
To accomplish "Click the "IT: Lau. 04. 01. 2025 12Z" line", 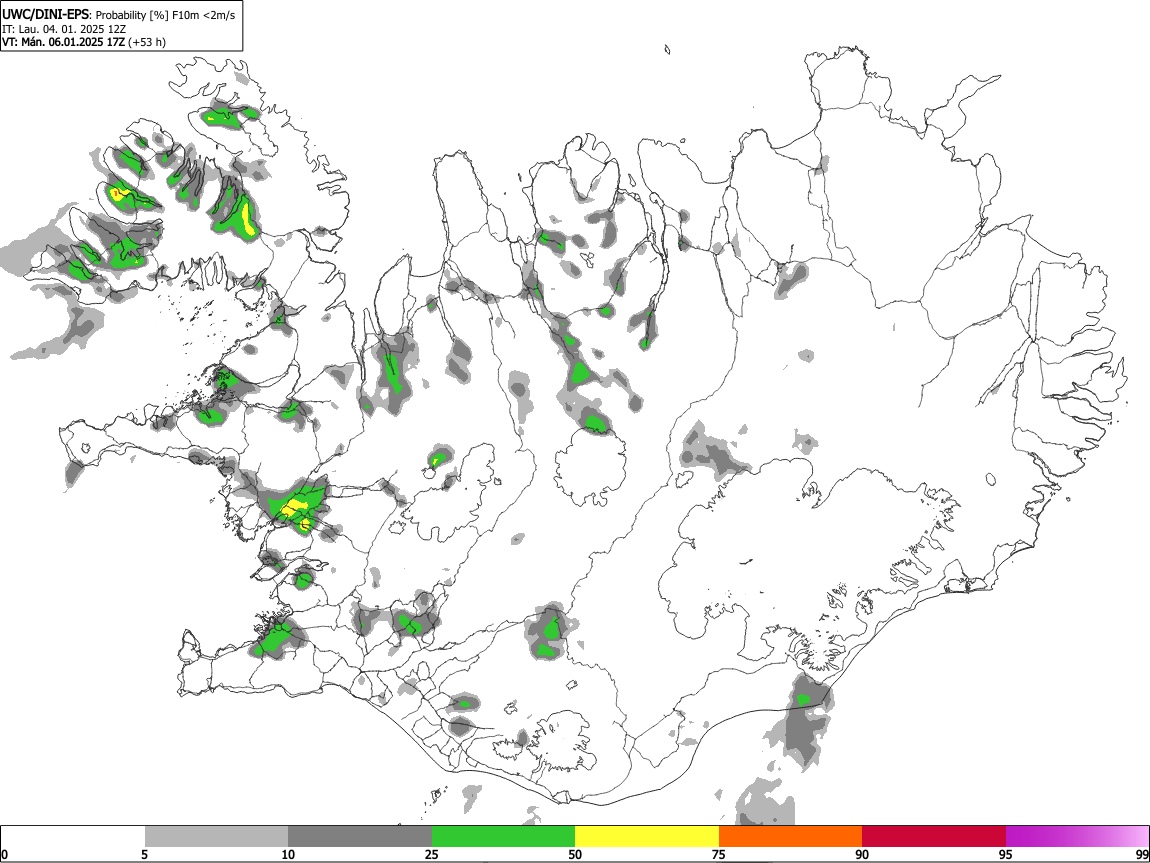I will (x=64, y=29).
